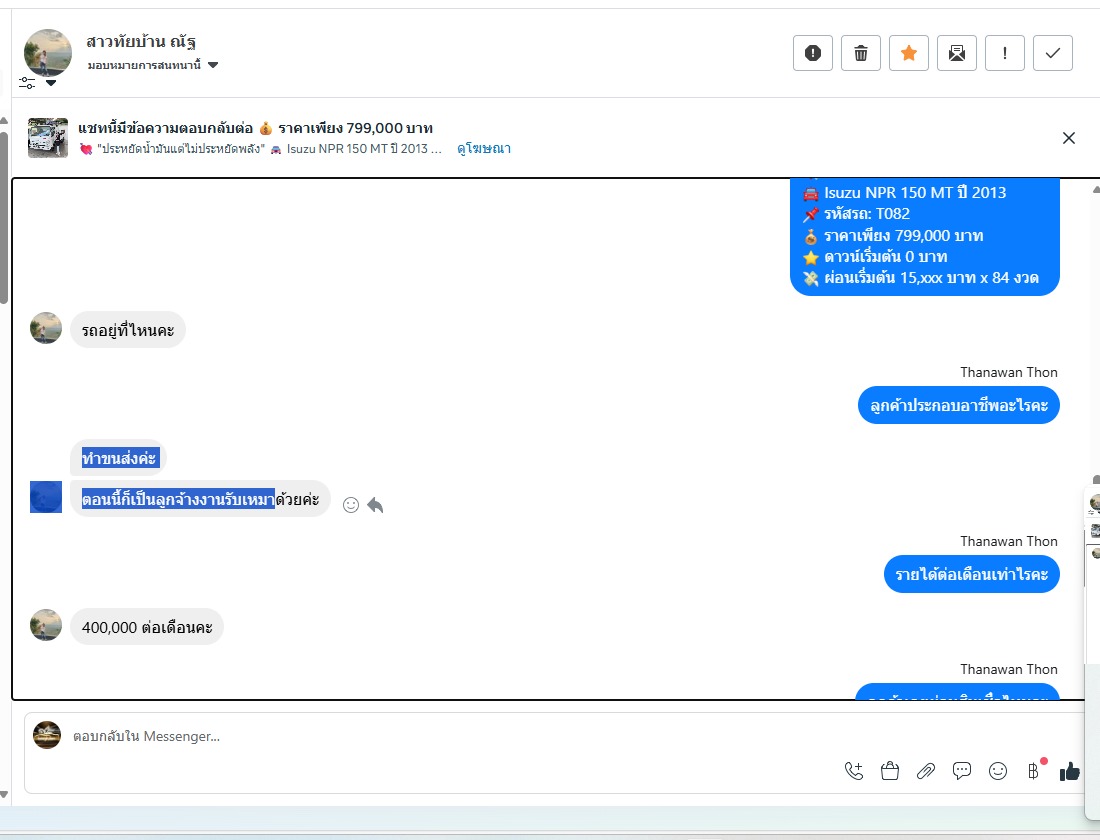Open saved replies speech bubble icon

[962, 771]
